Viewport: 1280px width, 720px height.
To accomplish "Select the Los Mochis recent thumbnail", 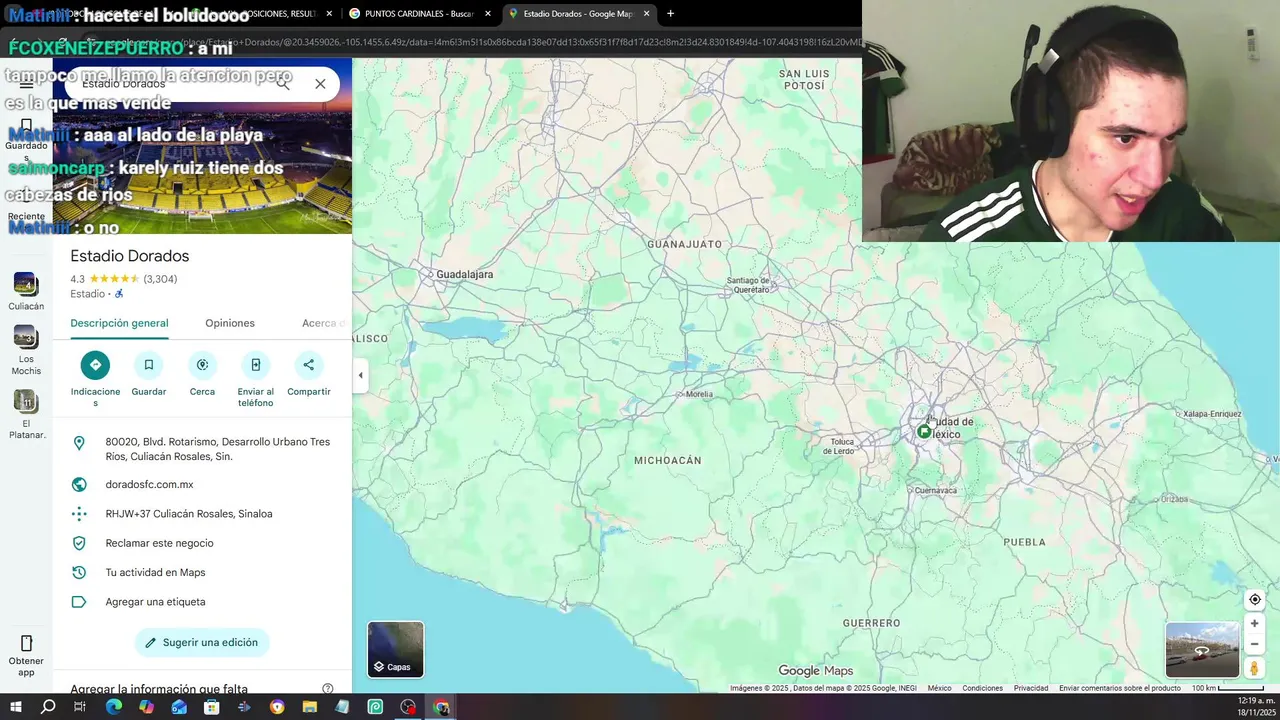I will point(26,338).
